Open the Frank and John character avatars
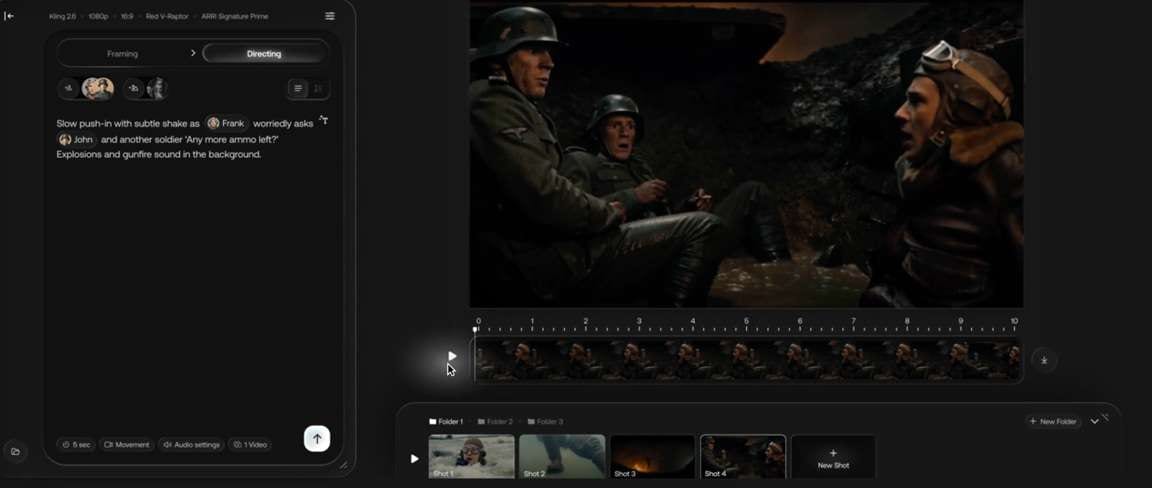 [x=98, y=89]
